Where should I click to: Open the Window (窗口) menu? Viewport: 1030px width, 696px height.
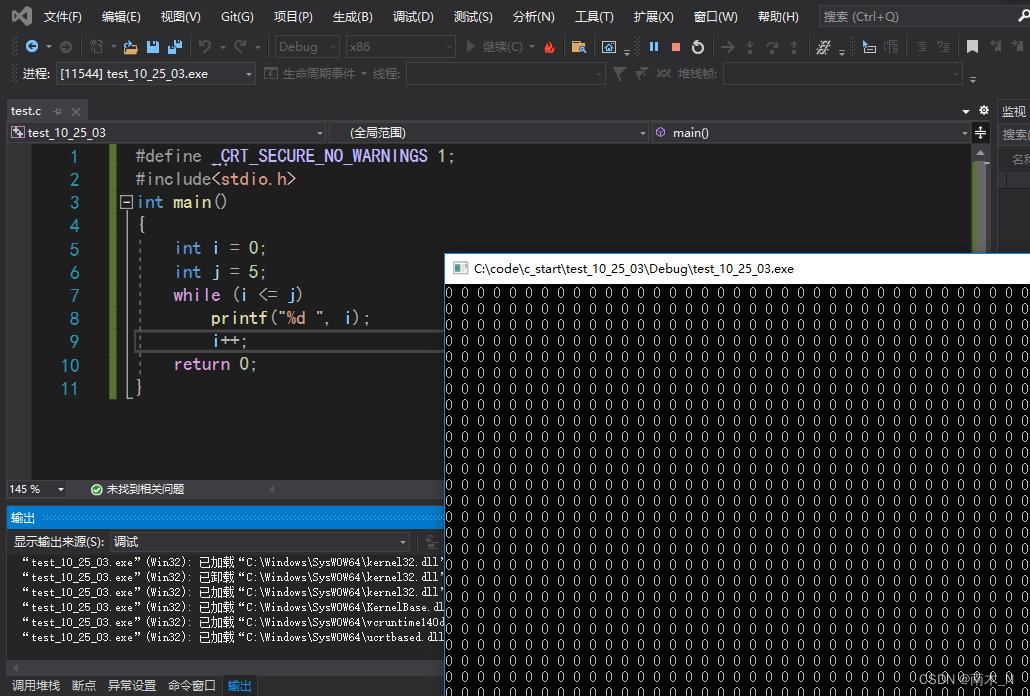(715, 16)
